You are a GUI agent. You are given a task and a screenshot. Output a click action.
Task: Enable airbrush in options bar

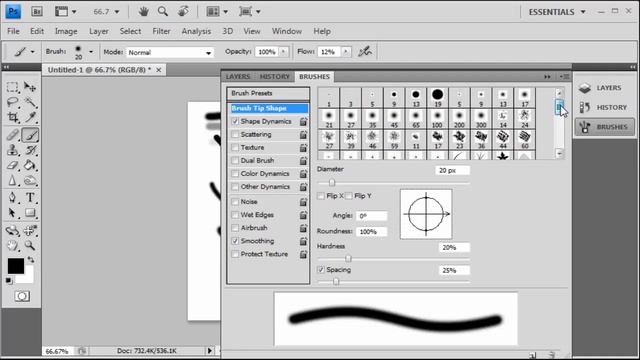[365, 51]
